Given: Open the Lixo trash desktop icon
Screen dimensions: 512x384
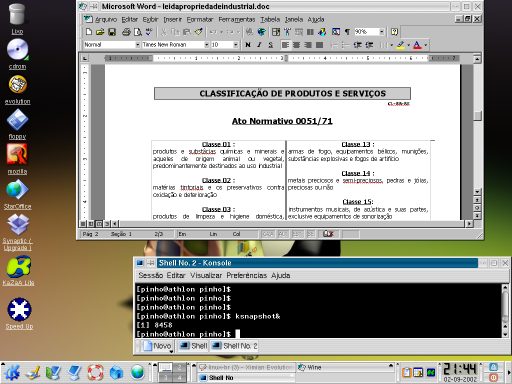Looking at the screenshot, I should point(17,19).
